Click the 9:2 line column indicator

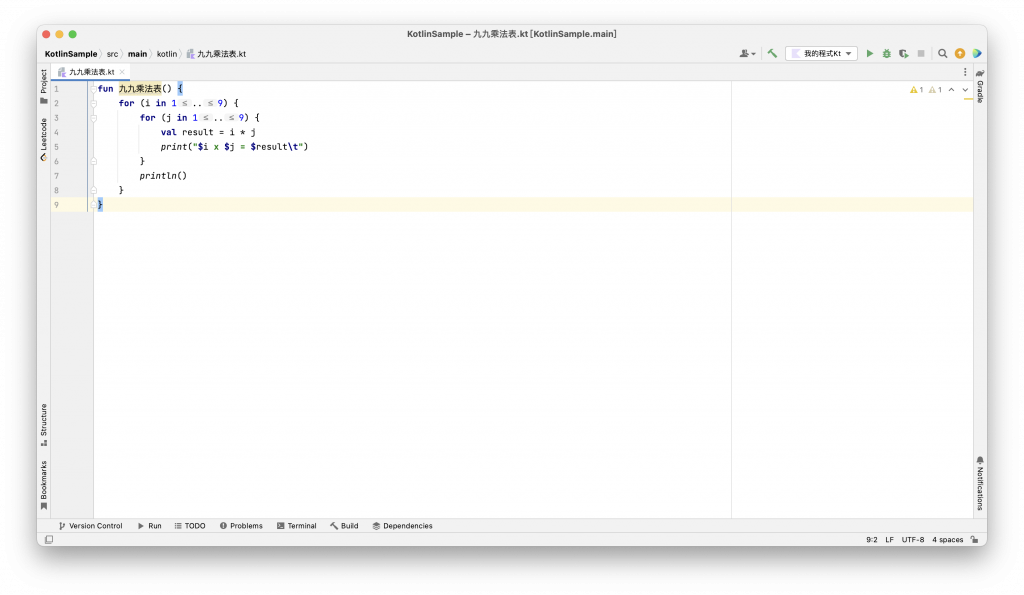click(872, 539)
